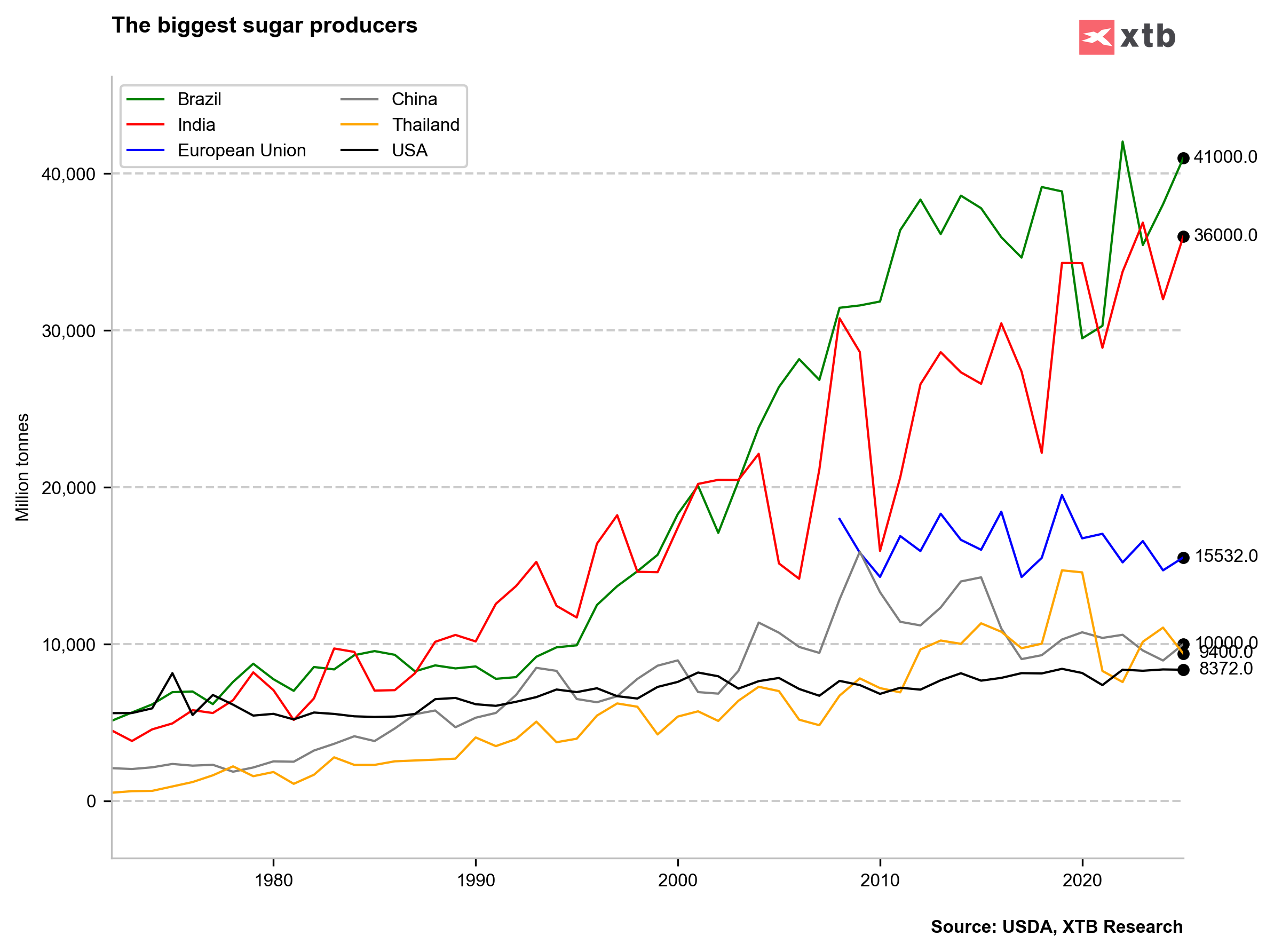1274x952 pixels.
Task: Click the China gray legend line
Action: [359, 99]
